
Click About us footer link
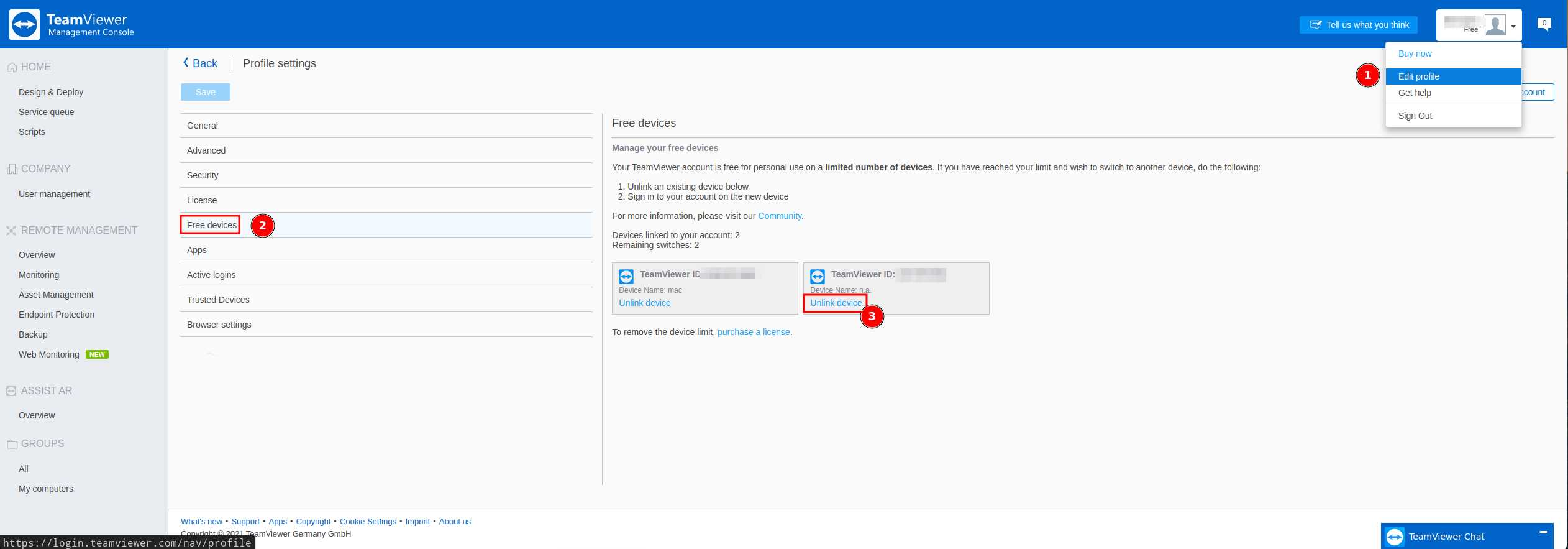pos(455,522)
